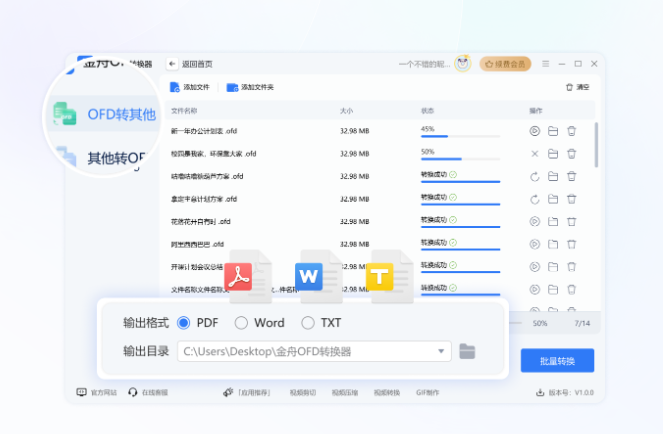Image resolution: width=663 pixels, height=434 pixels.
Task: Click the output directory path field
Action: pyautogui.click(x=314, y=352)
